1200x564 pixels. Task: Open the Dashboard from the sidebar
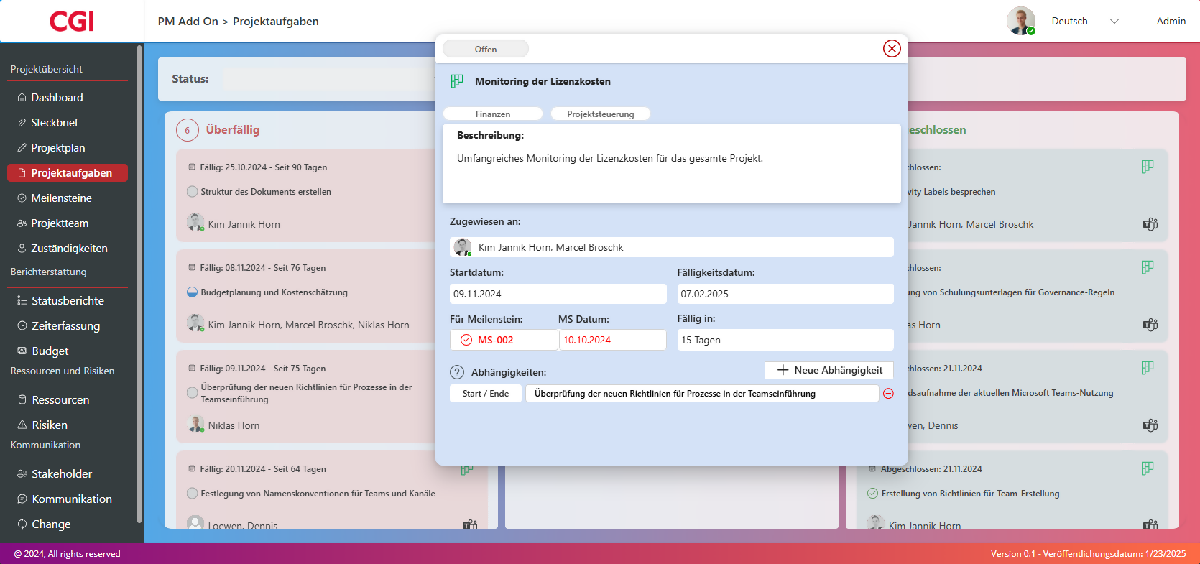click(x=57, y=98)
